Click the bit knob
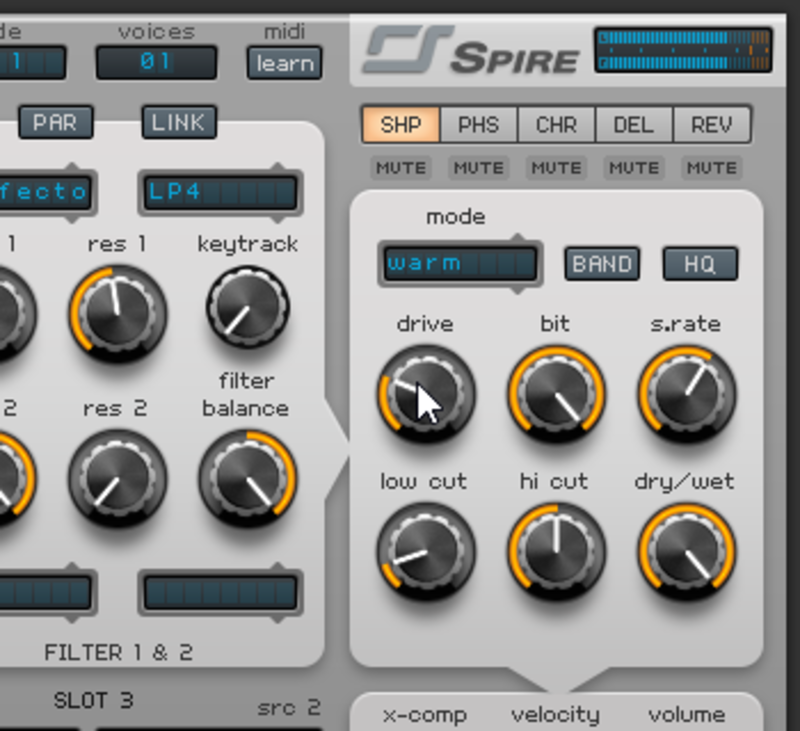 pos(557,393)
